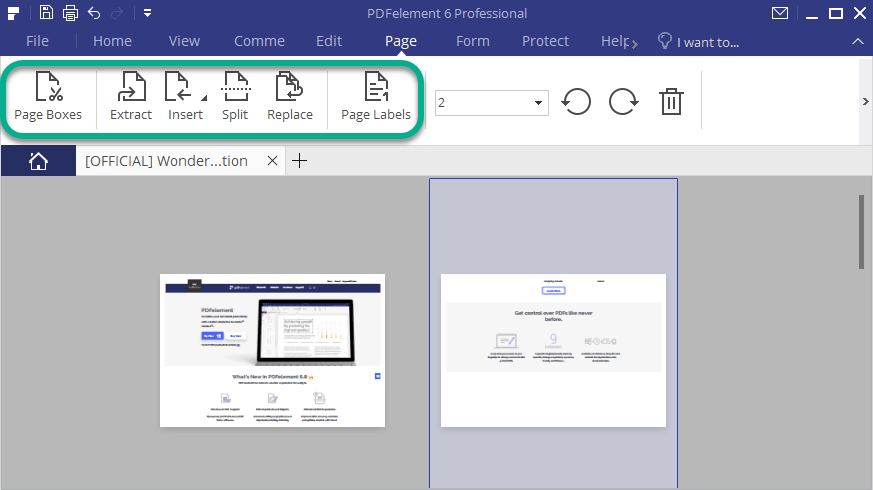Switch to the Edit tab
The height and width of the screenshot is (490, 873).
point(329,41)
